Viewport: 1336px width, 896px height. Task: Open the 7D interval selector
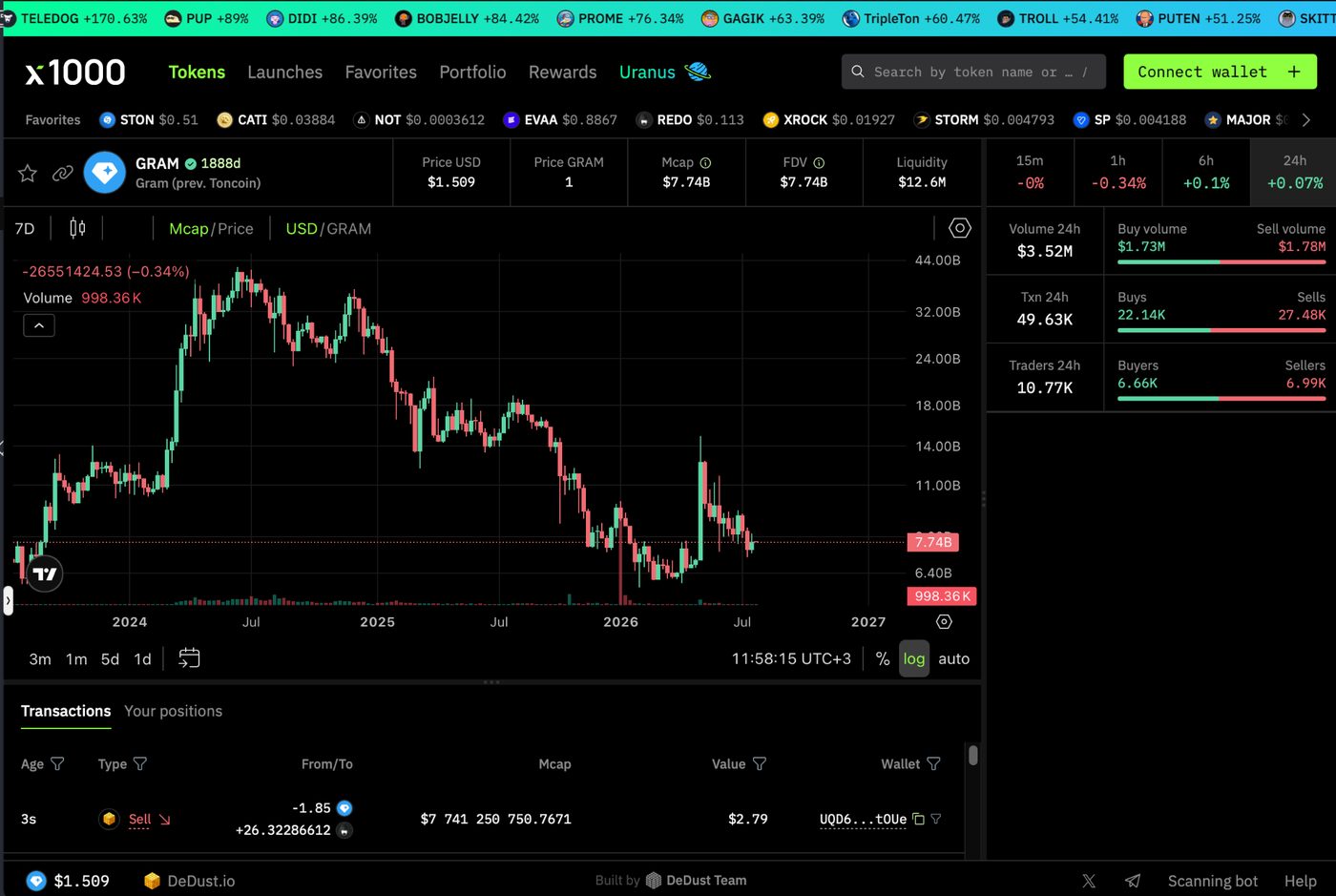(x=25, y=229)
